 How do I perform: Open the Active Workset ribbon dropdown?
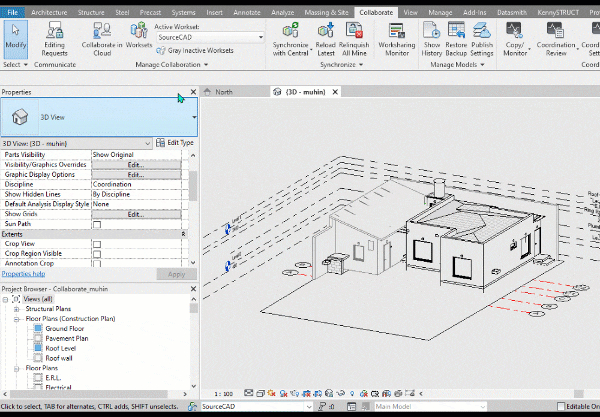(x=261, y=37)
